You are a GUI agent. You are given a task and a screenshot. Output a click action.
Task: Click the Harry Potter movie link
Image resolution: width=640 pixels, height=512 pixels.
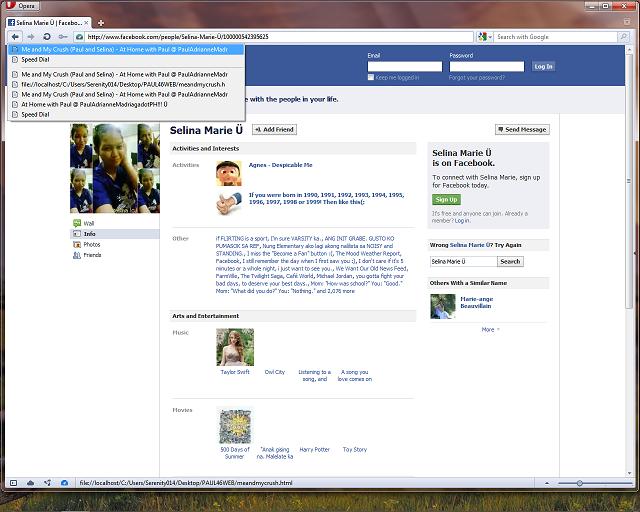(x=314, y=450)
